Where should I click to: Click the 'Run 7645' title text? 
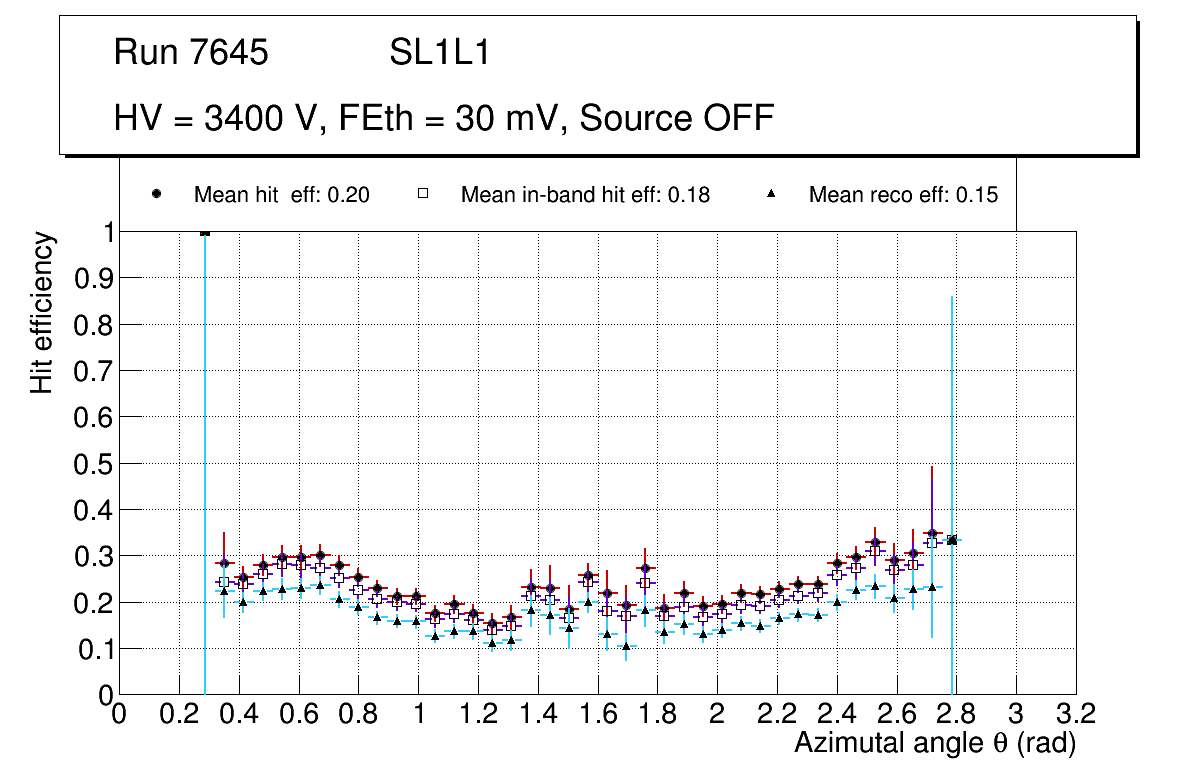[191, 53]
